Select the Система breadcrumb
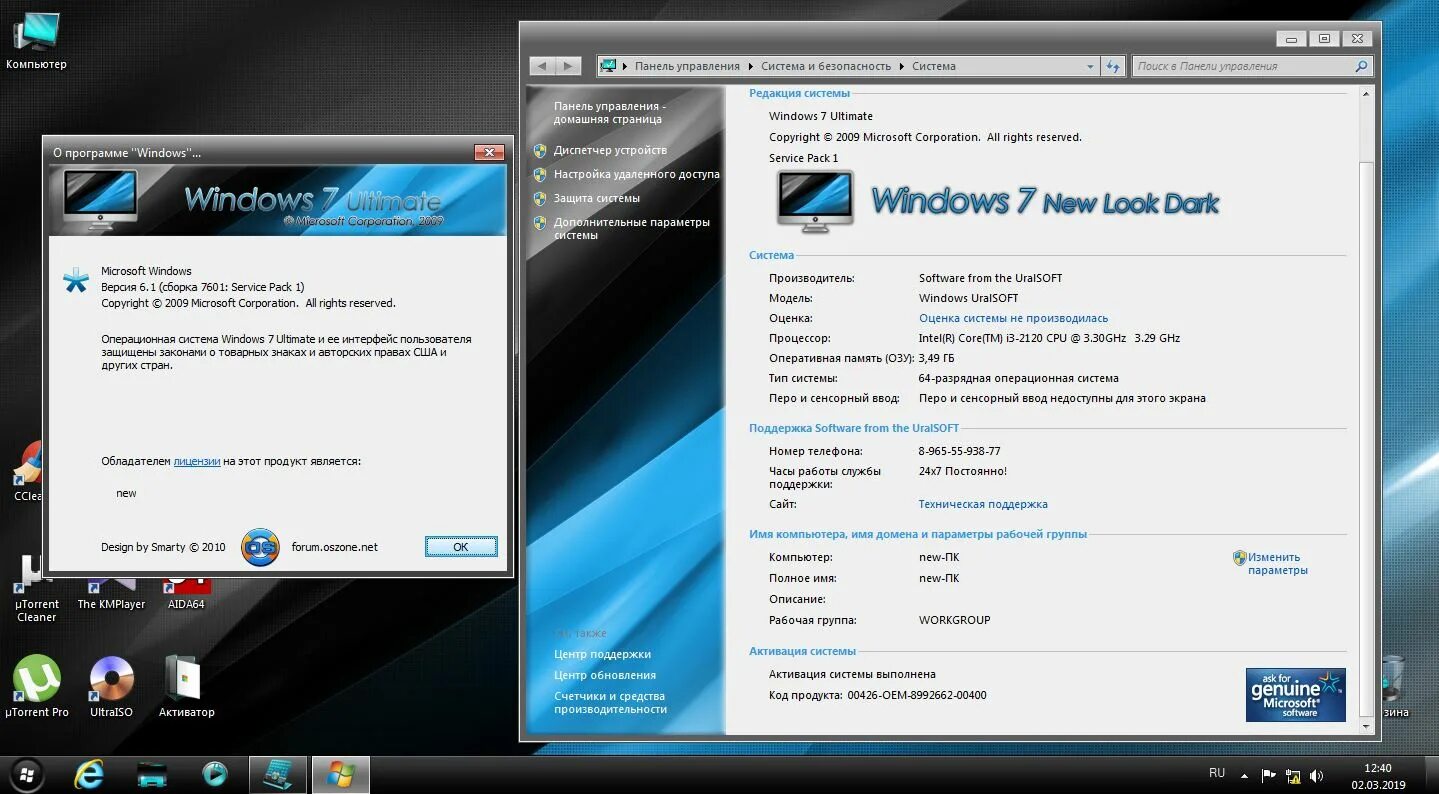The height and width of the screenshot is (794, 1439). (933, 66)
